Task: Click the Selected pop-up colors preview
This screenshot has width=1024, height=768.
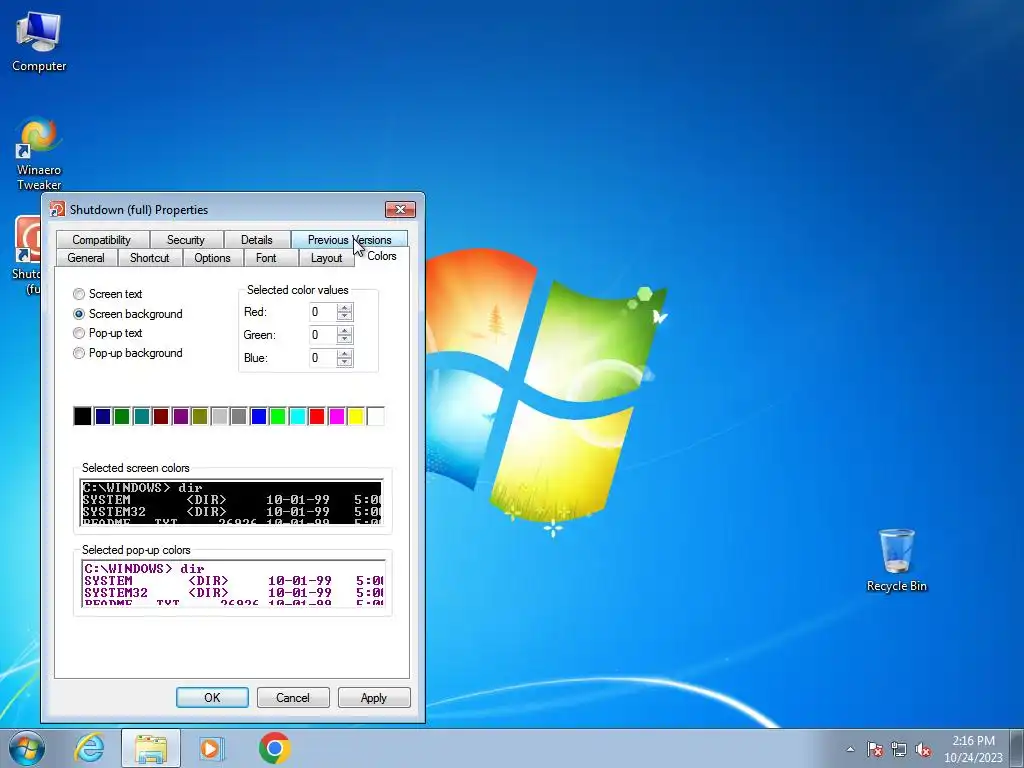Action: tap(233, 583)
